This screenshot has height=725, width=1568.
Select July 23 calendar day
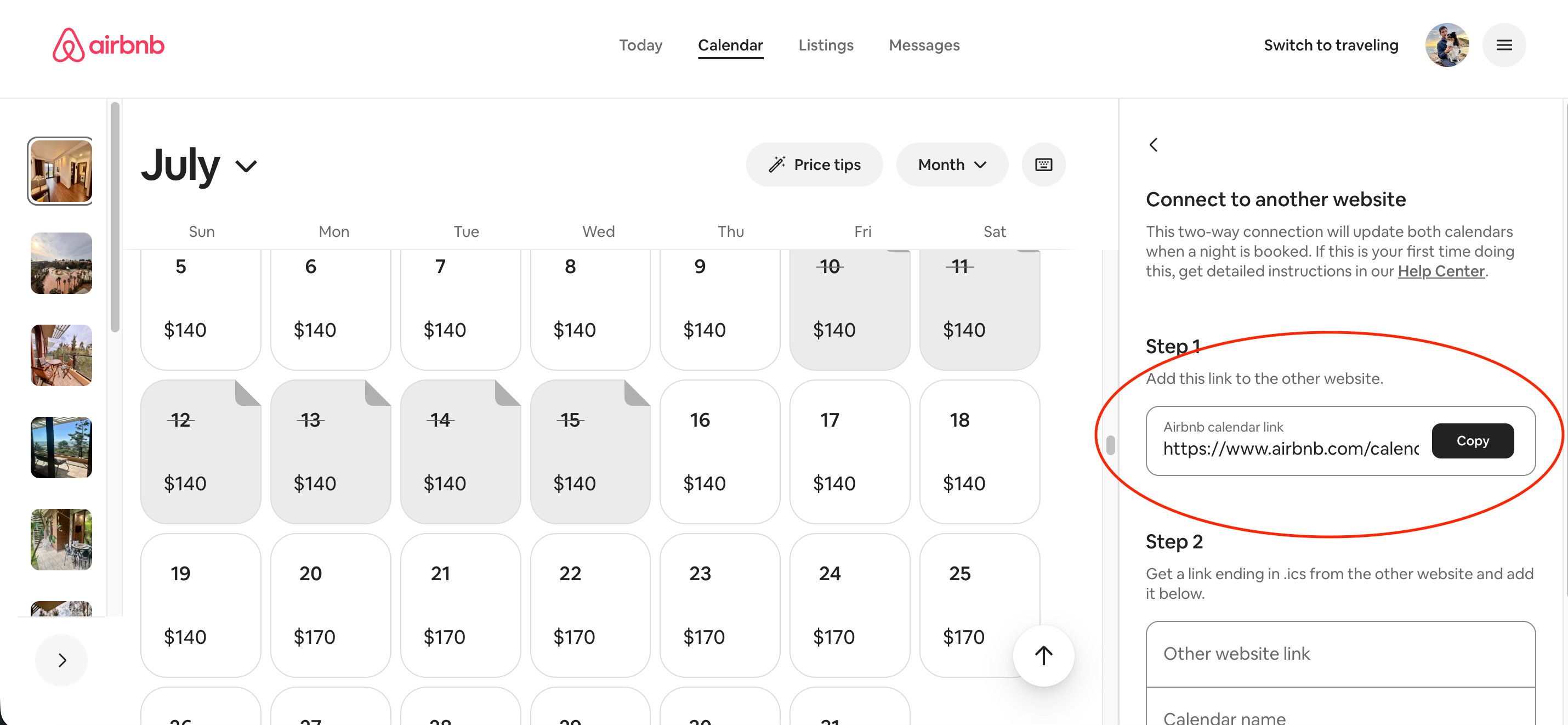[x=720, y=605]
